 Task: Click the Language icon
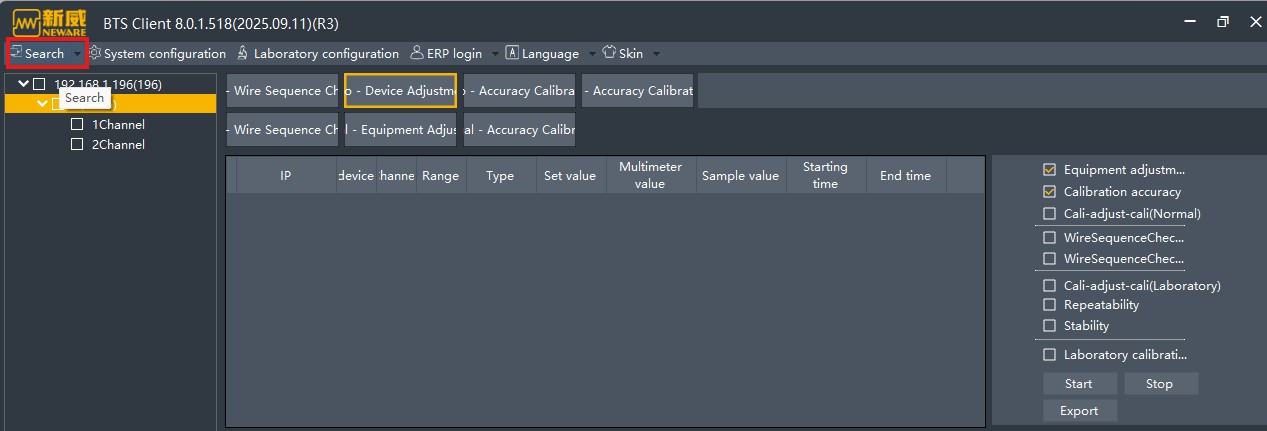tap(512, 53)
